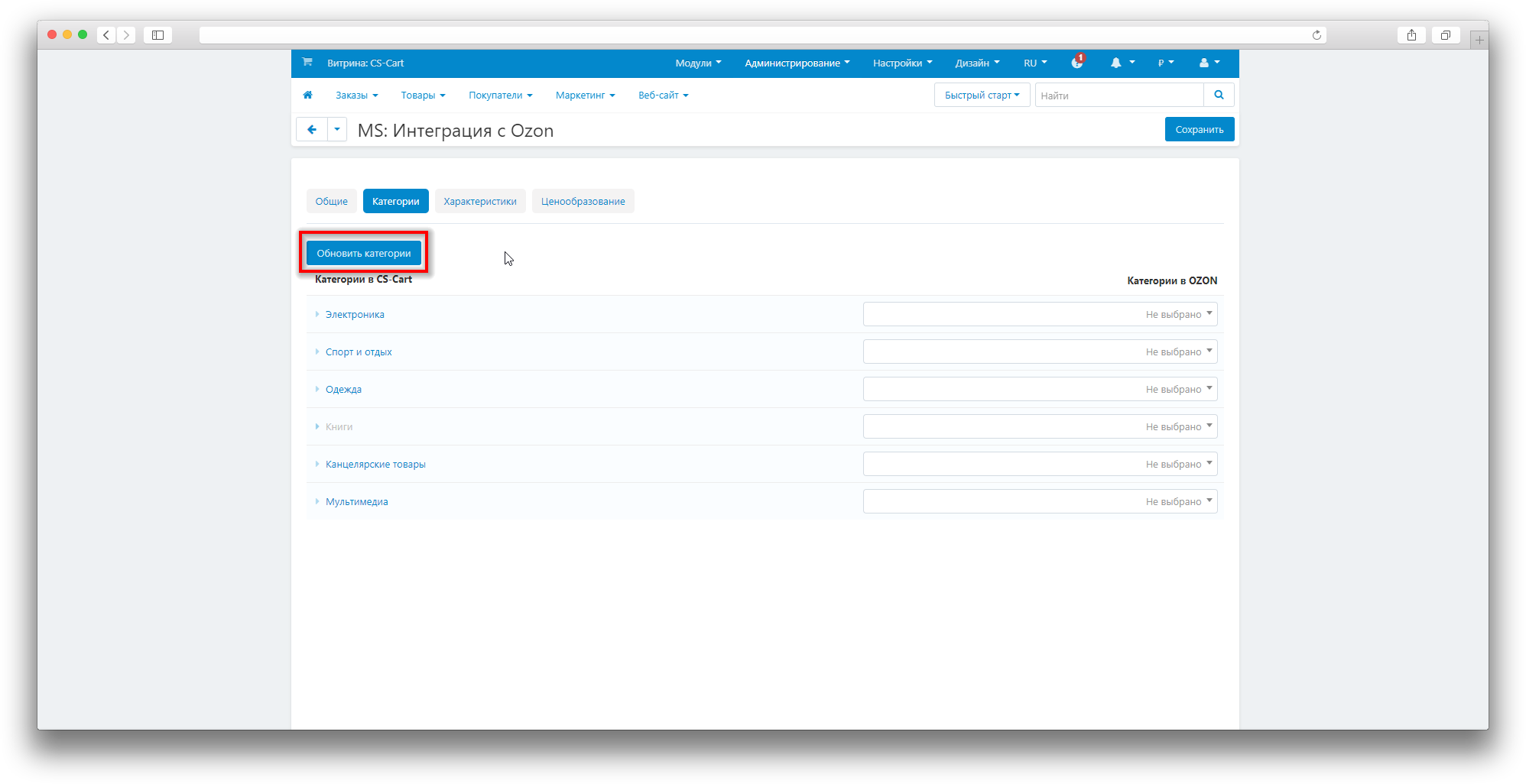Click the Витрина: CS-Cart storefront link
The image size is (1526, 784).
point(365,63)
